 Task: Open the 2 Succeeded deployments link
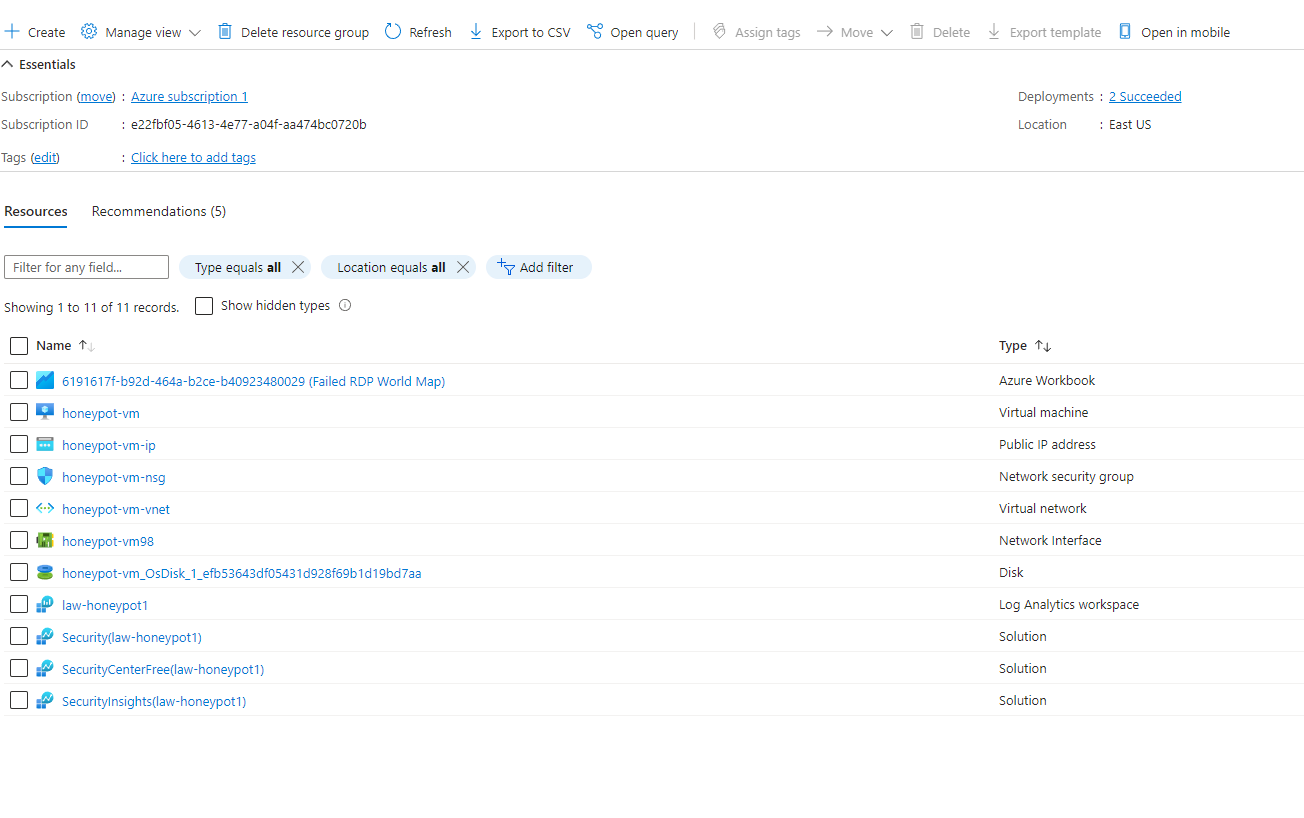click(1145, 97)
